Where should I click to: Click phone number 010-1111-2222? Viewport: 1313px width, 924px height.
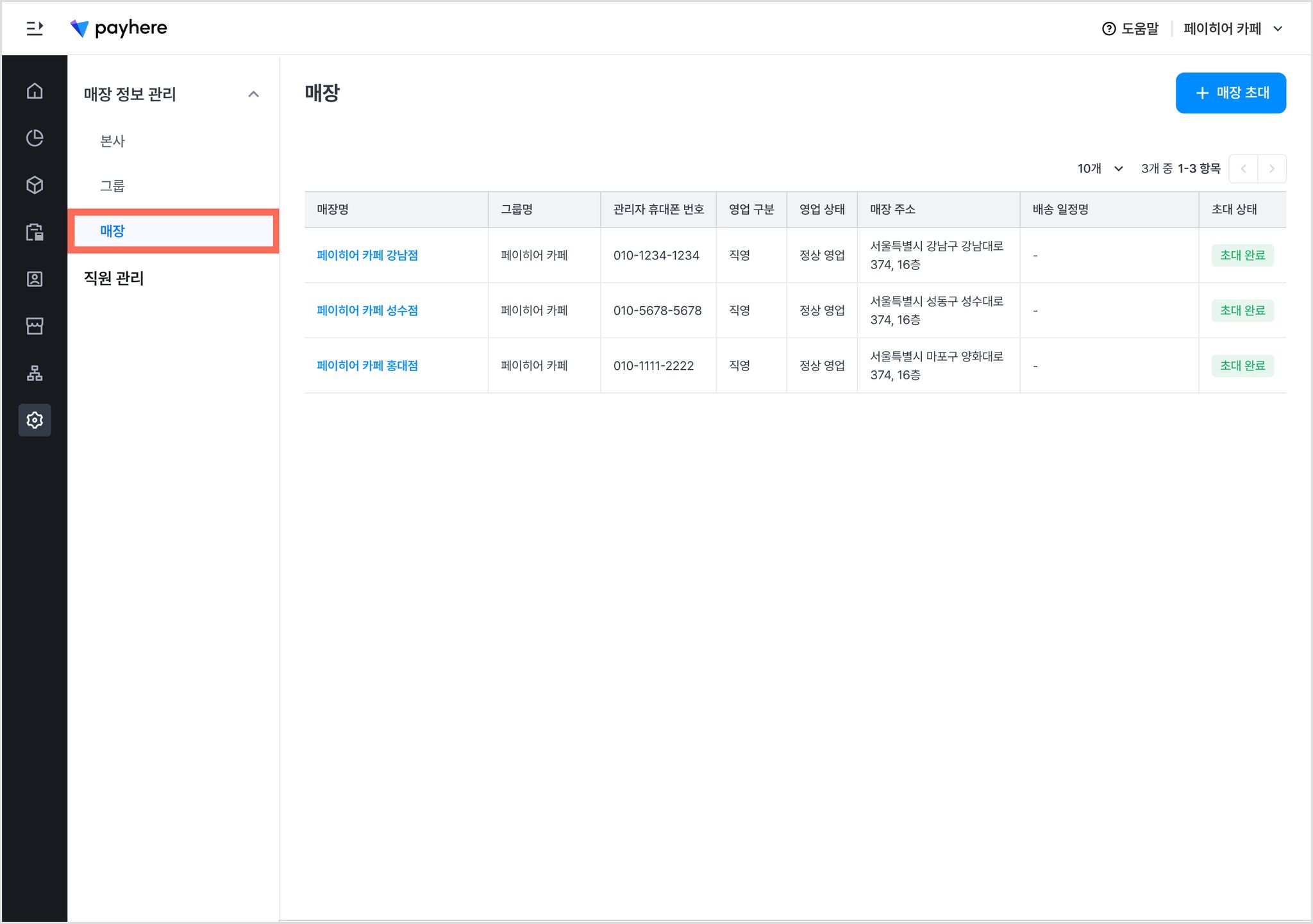coord(653,365)
